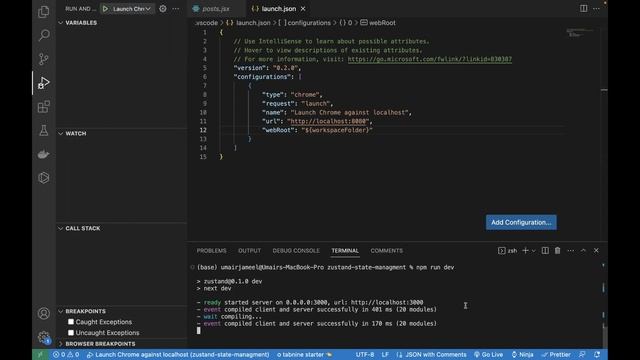This screenshot has width=640, height=360.
Task: Open new terminal profile dropdown arrow
Action: pos(533,251)
